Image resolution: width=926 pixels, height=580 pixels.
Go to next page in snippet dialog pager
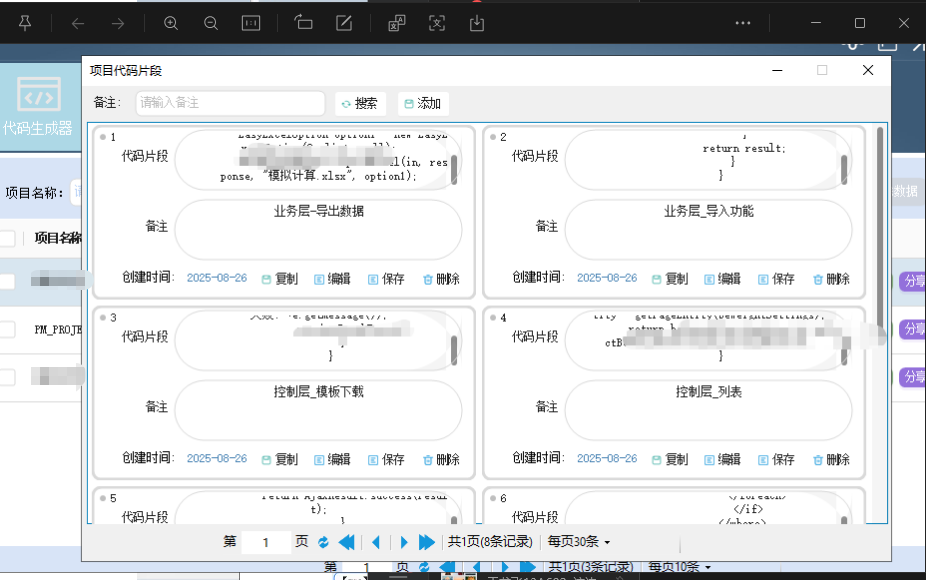coord(404,542)
